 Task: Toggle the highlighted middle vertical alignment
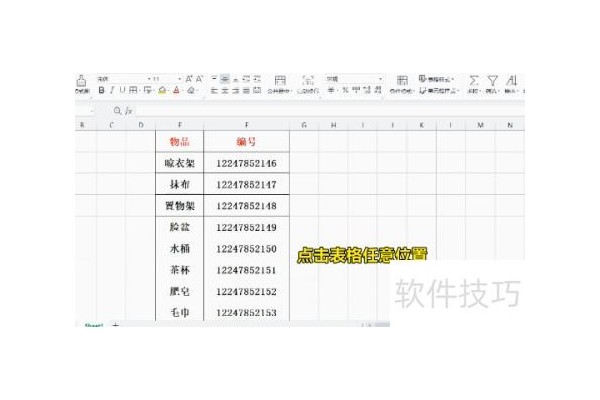coord(225,79)
